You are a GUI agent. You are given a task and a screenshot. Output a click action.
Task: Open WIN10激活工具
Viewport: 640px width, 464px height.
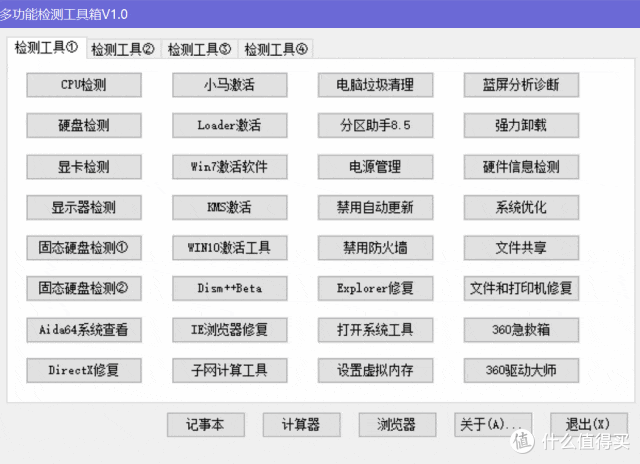pos(230,248)
